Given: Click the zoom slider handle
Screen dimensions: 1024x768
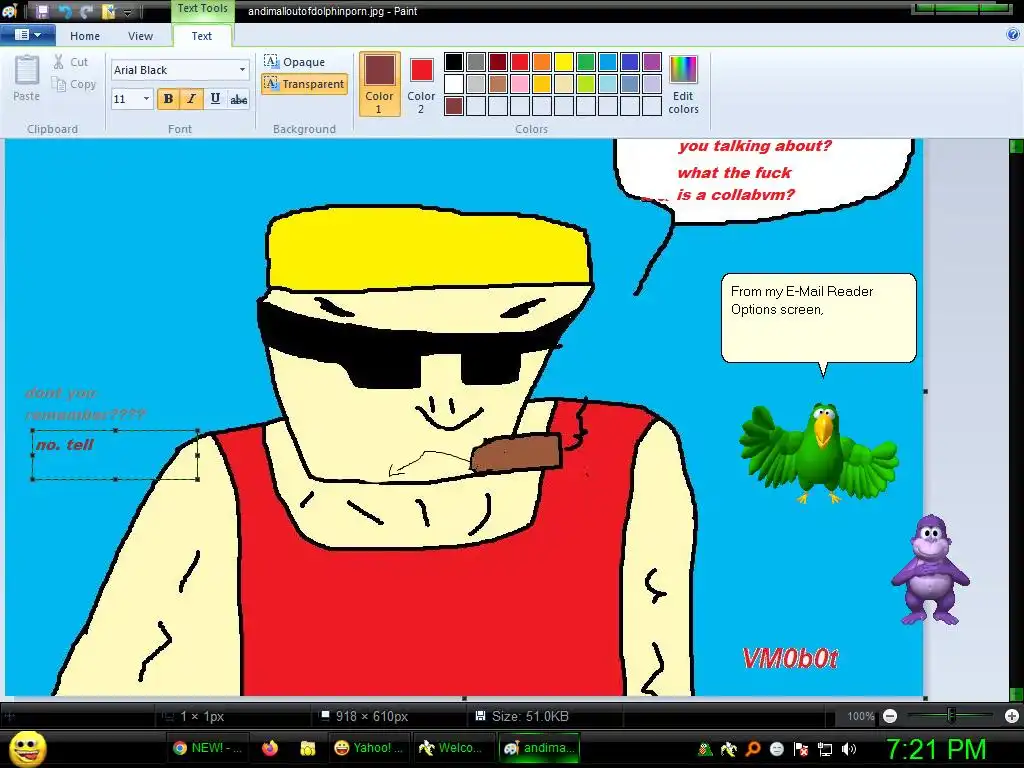Looking at the screenshot, I should click(x=951, y=716).
